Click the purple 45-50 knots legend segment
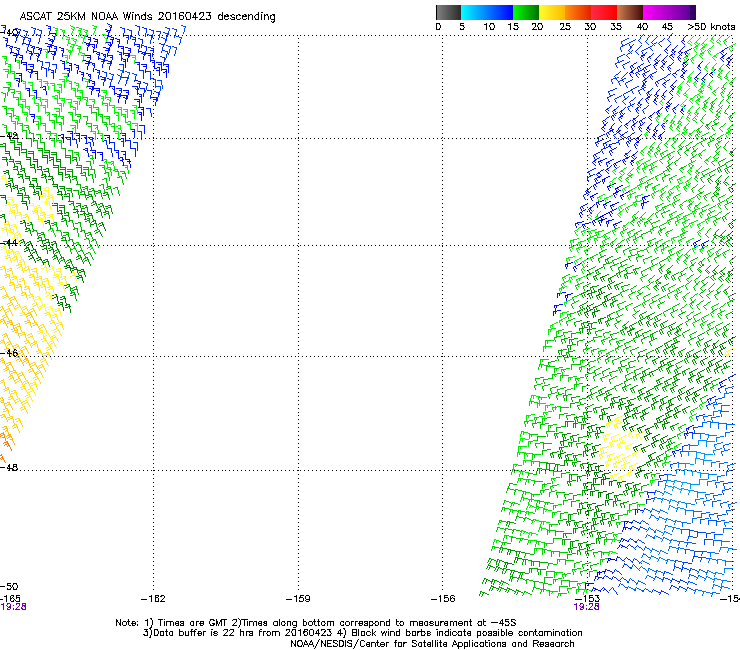 (682, 12)
